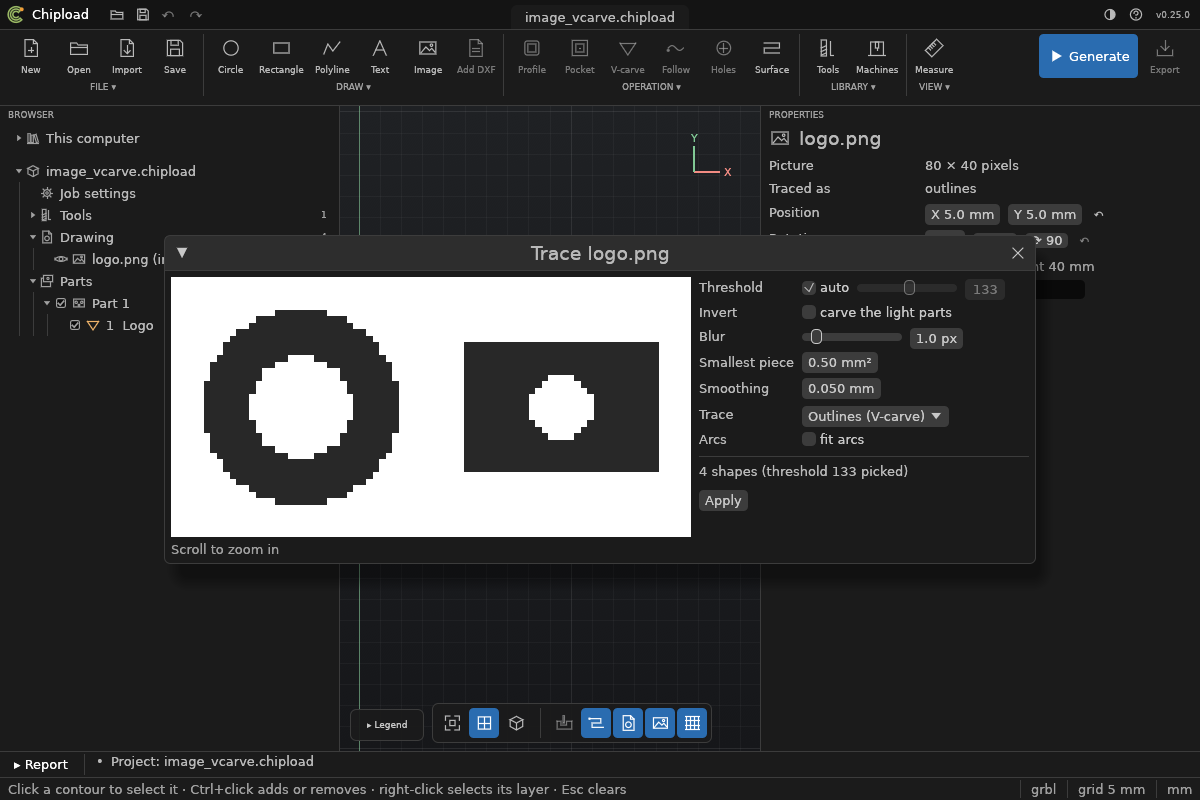Expand the Tools tree node
This screenshot has height=800, width=1200.
coord(33,215)
